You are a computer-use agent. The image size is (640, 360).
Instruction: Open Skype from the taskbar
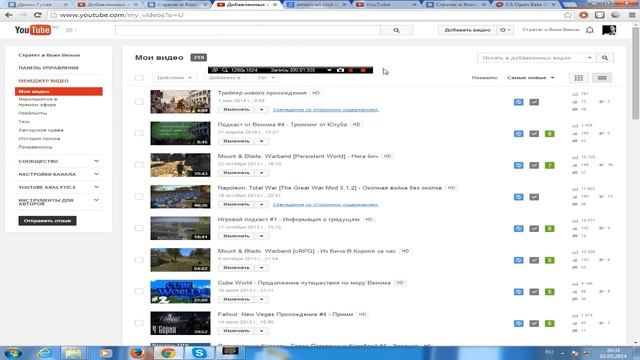(199, 353)
